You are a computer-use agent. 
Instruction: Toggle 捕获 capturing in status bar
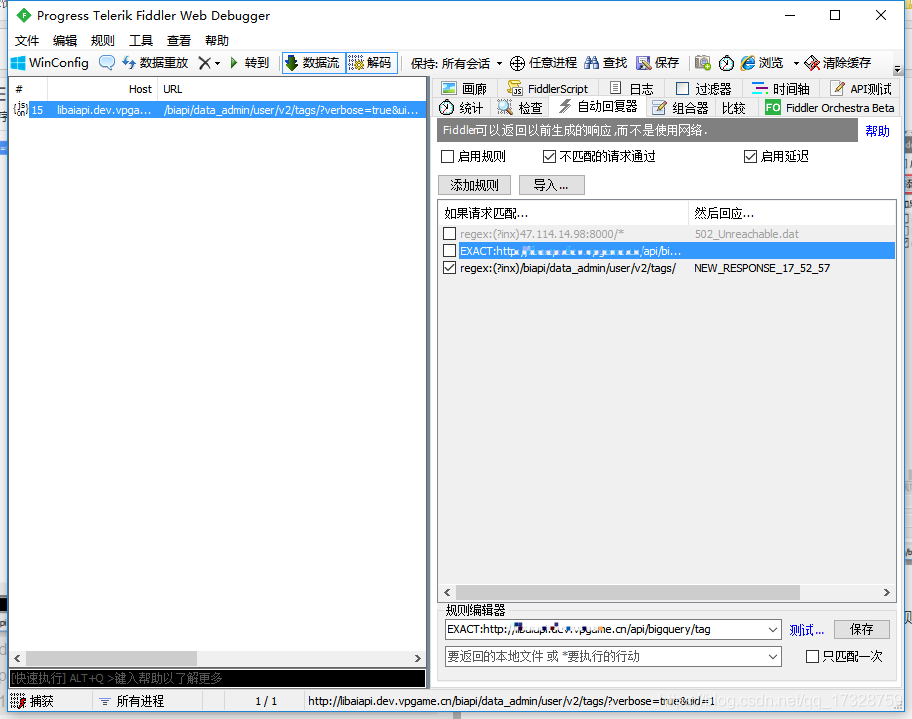coord(33,701)
